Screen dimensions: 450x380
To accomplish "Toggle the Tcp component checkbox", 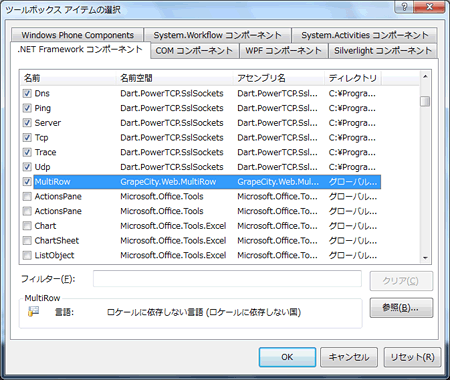I will point(27,137).
